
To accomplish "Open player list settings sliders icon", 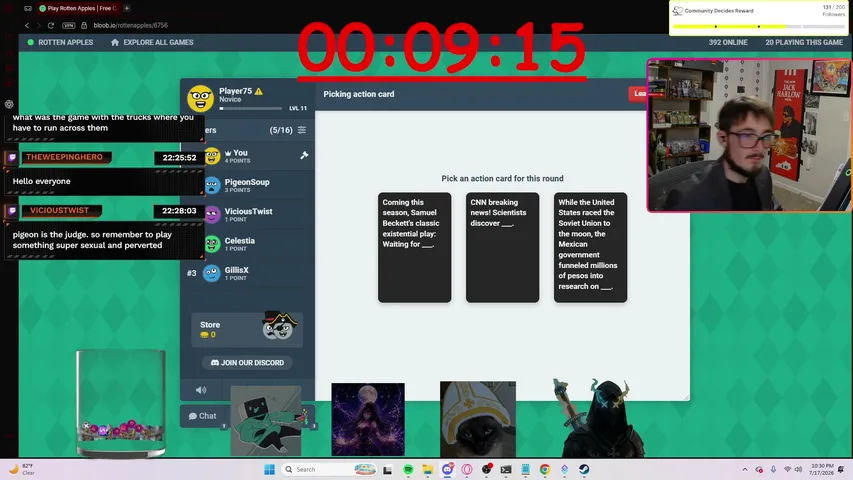I will coord(302,130).
